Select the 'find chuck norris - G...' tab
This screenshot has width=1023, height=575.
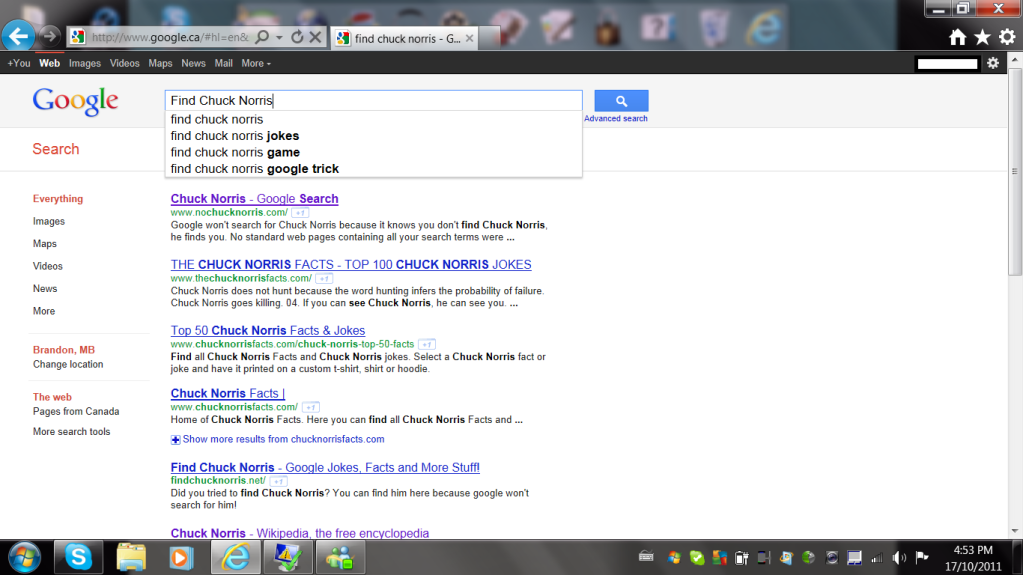point(406,39)
